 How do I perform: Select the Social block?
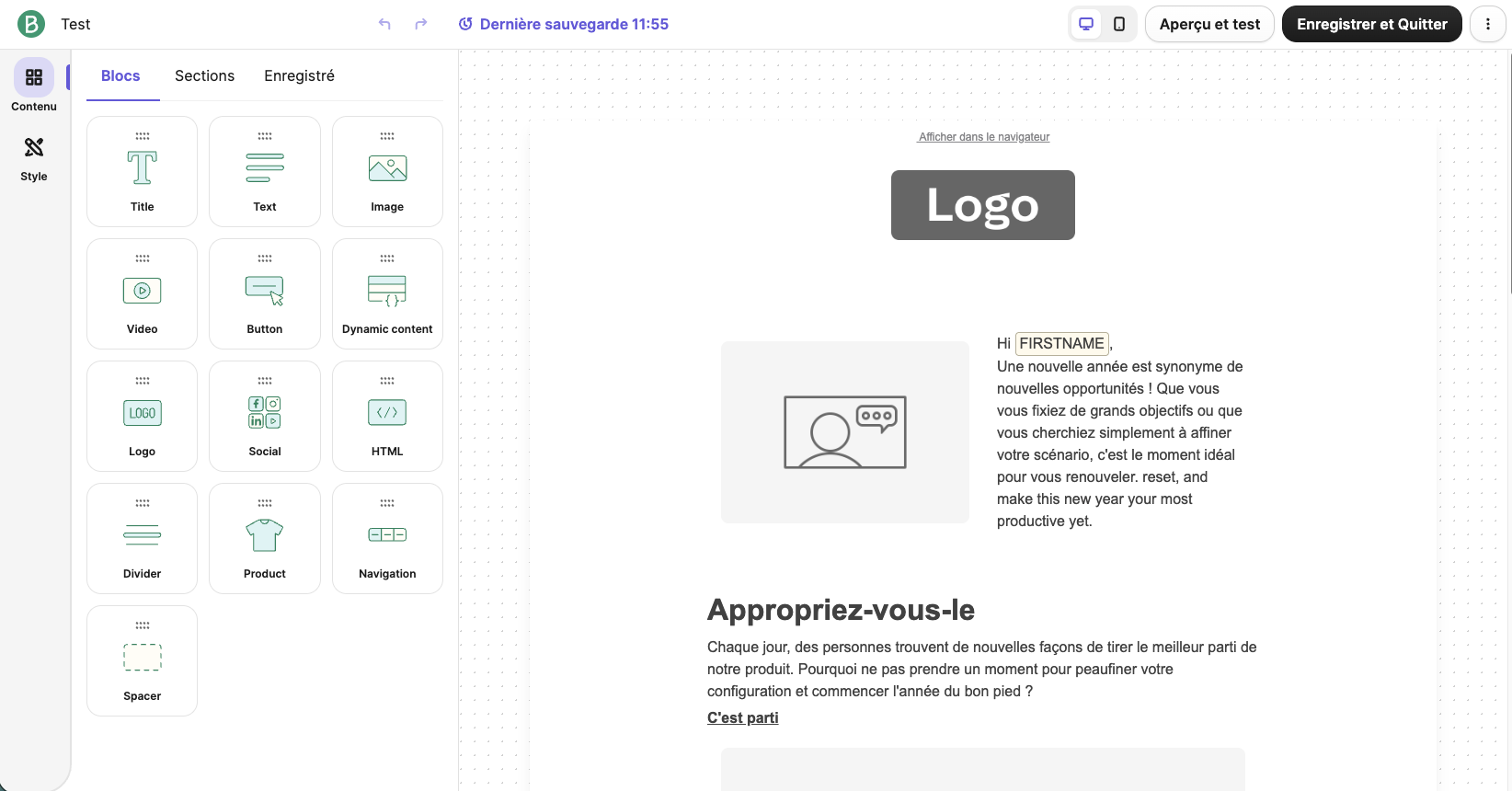pos(265,417)
